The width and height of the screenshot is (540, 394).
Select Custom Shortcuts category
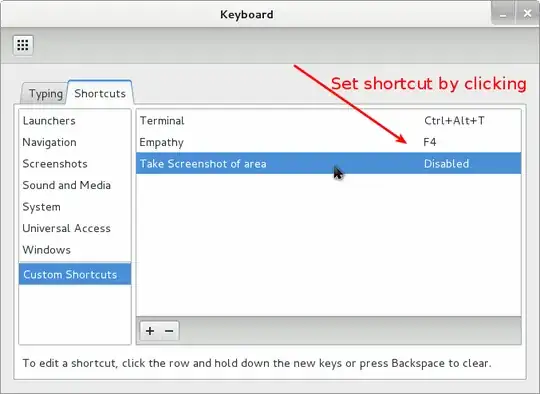tap(75, 274)
